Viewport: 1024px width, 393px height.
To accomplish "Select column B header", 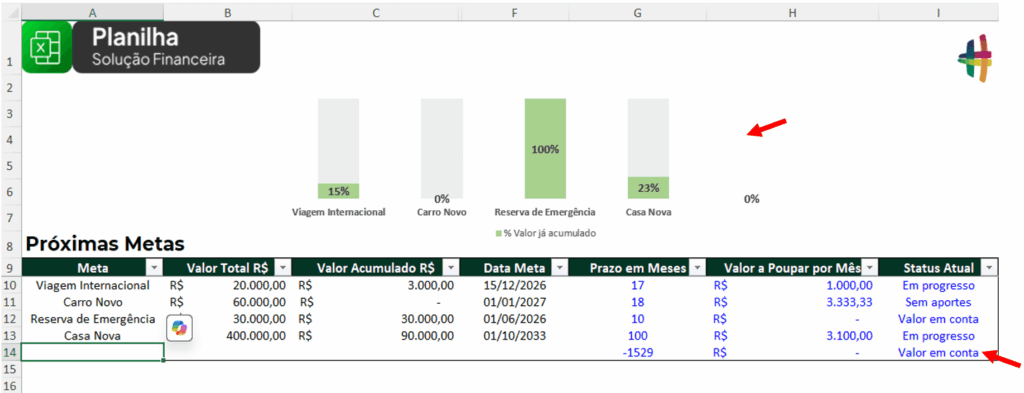I will [x=227, y=12].
